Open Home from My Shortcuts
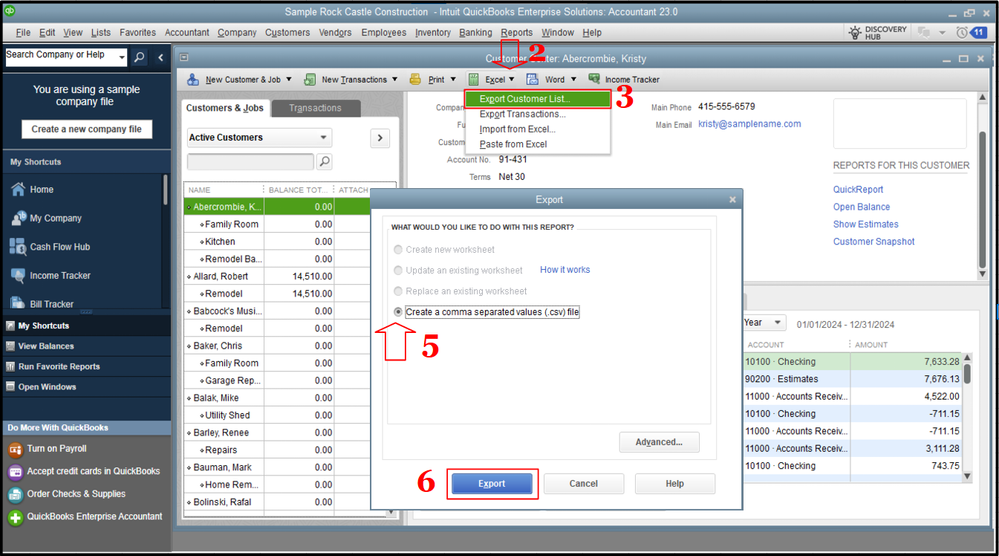The width and height of the screenshot is (999, 556). coord(41,190)
